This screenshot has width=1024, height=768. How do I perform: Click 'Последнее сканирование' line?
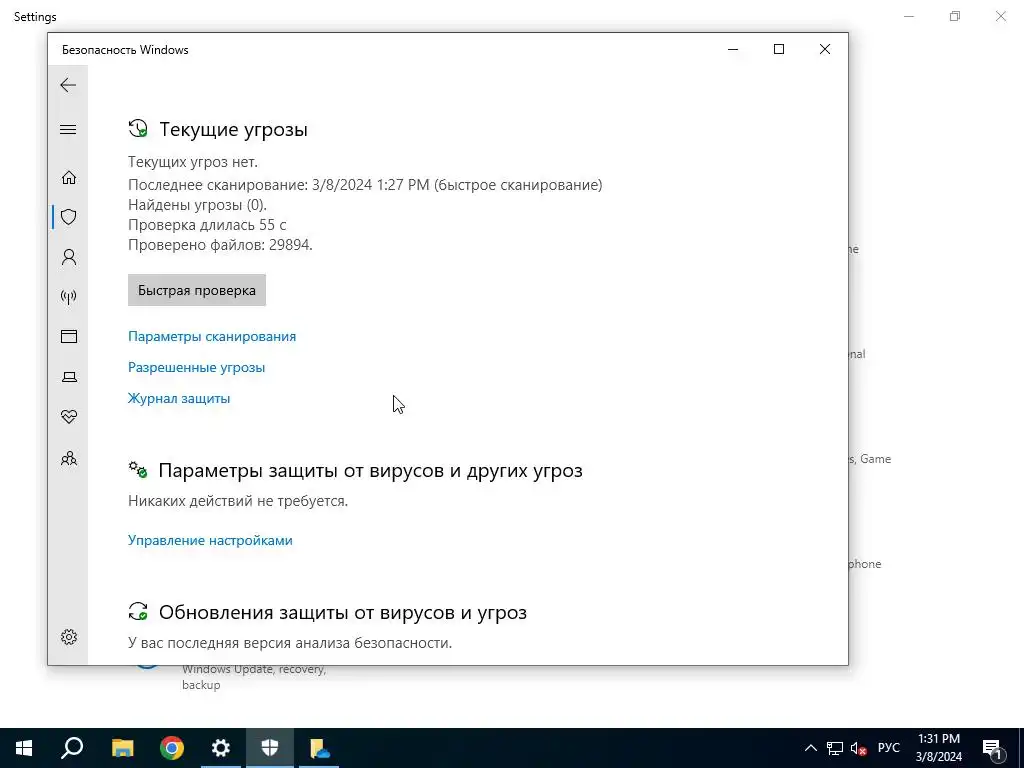(x=365, y=185)
